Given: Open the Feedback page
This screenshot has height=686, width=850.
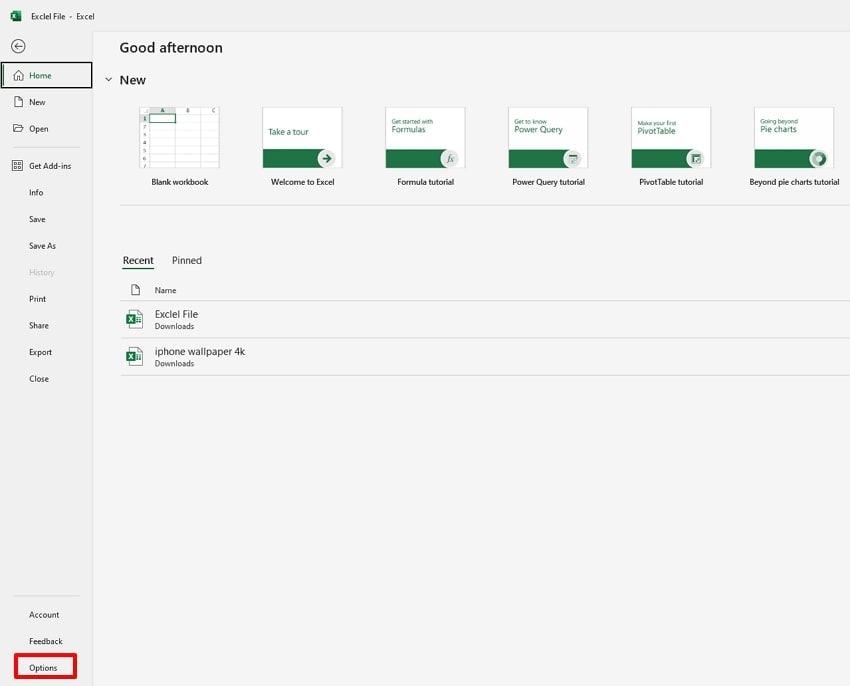Looking at the screenshot, I should 46,641.
